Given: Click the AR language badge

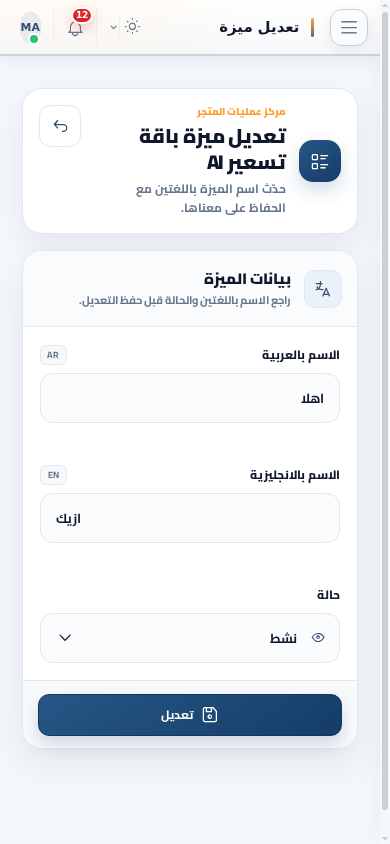Looking at the screenshot, I should 53,355.
